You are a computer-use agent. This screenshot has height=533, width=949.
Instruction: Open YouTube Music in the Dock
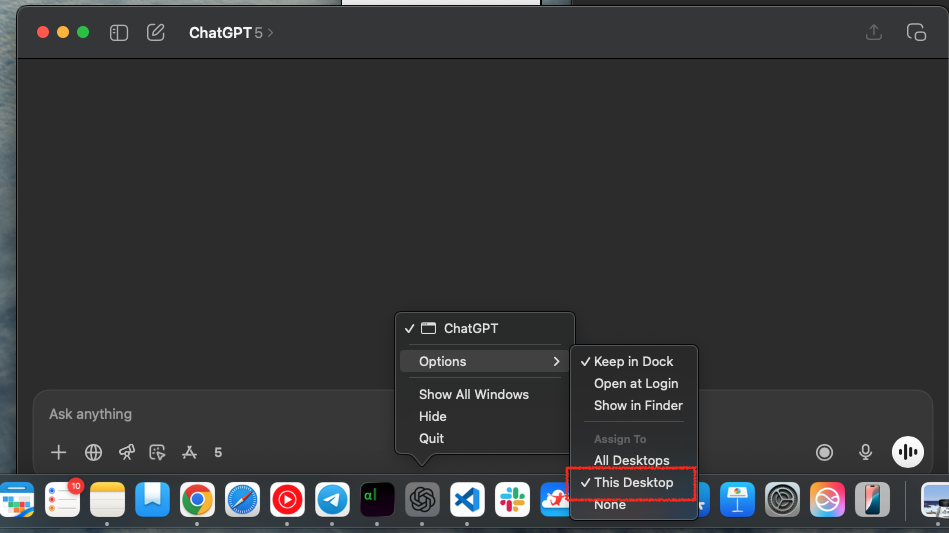287,500
